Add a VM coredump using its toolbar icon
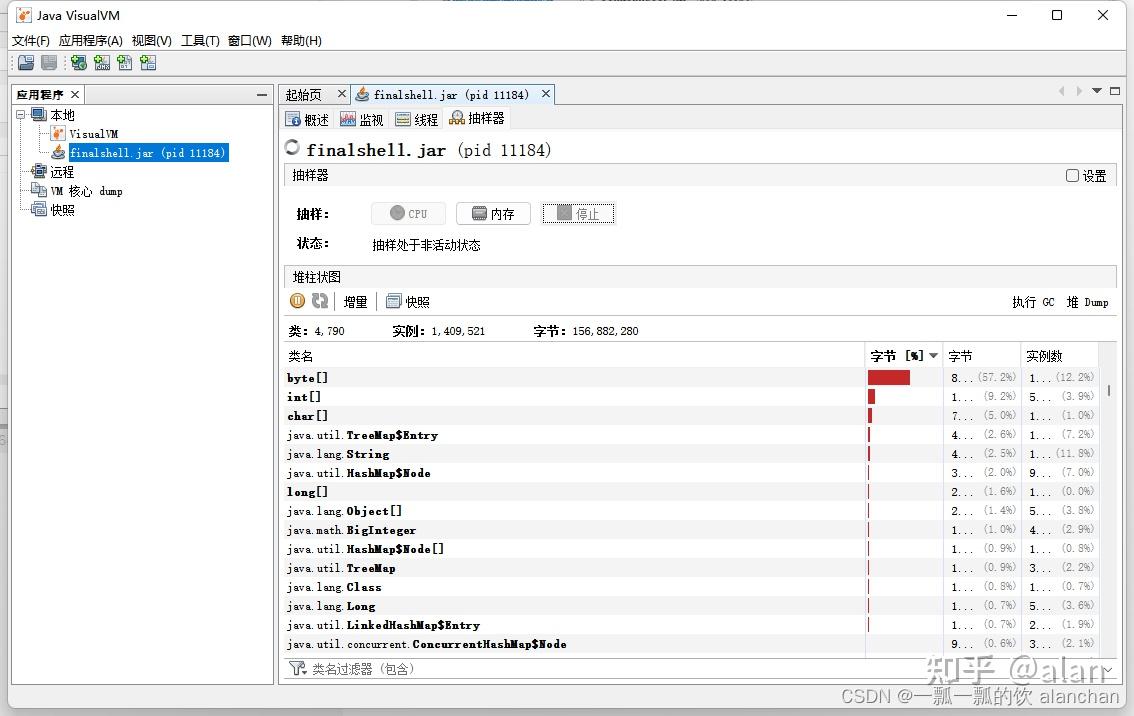This screenshot has width=1134, height=716. [124, 63]
